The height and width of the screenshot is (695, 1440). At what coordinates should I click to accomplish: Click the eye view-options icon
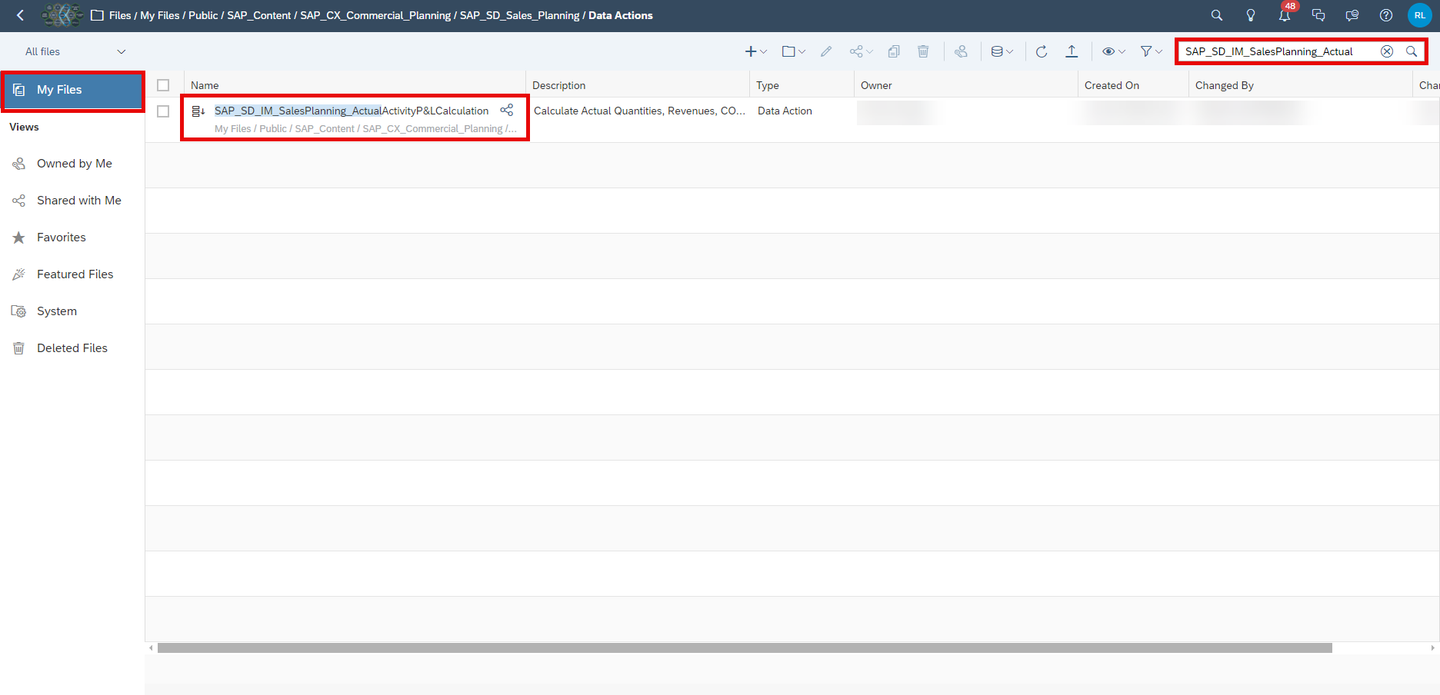coord(1108,51)
